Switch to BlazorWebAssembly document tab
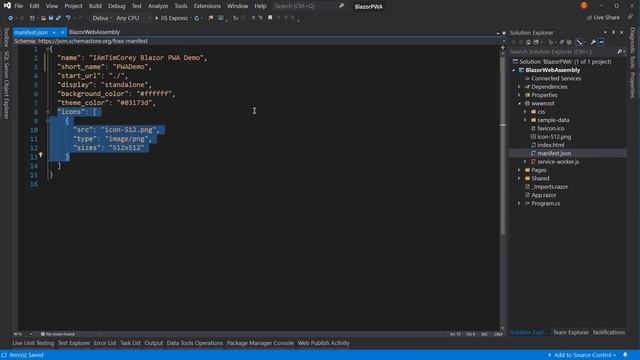 [x=94, y=32]
